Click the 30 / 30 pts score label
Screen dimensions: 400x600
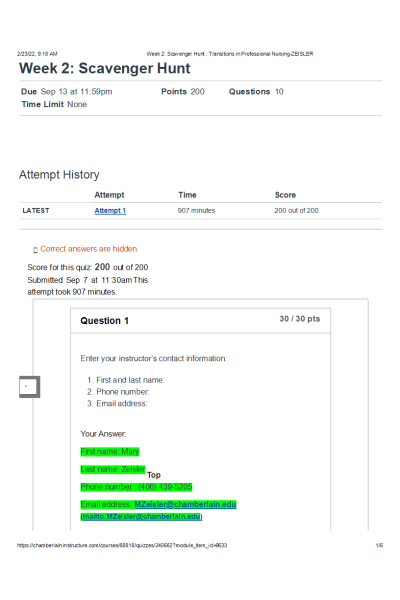(x=300, y=319)
